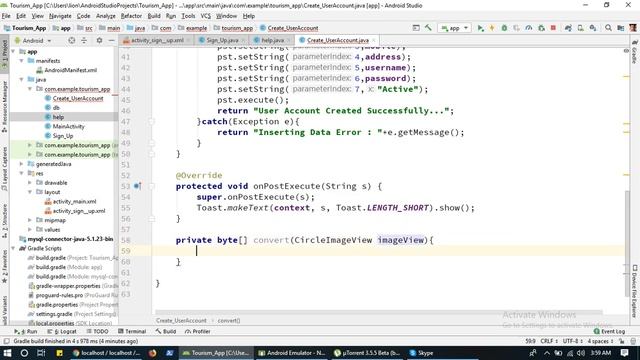Click override gutter icon on line 53
This screenshot has height=360, width=640.
(x=138, y=186)
